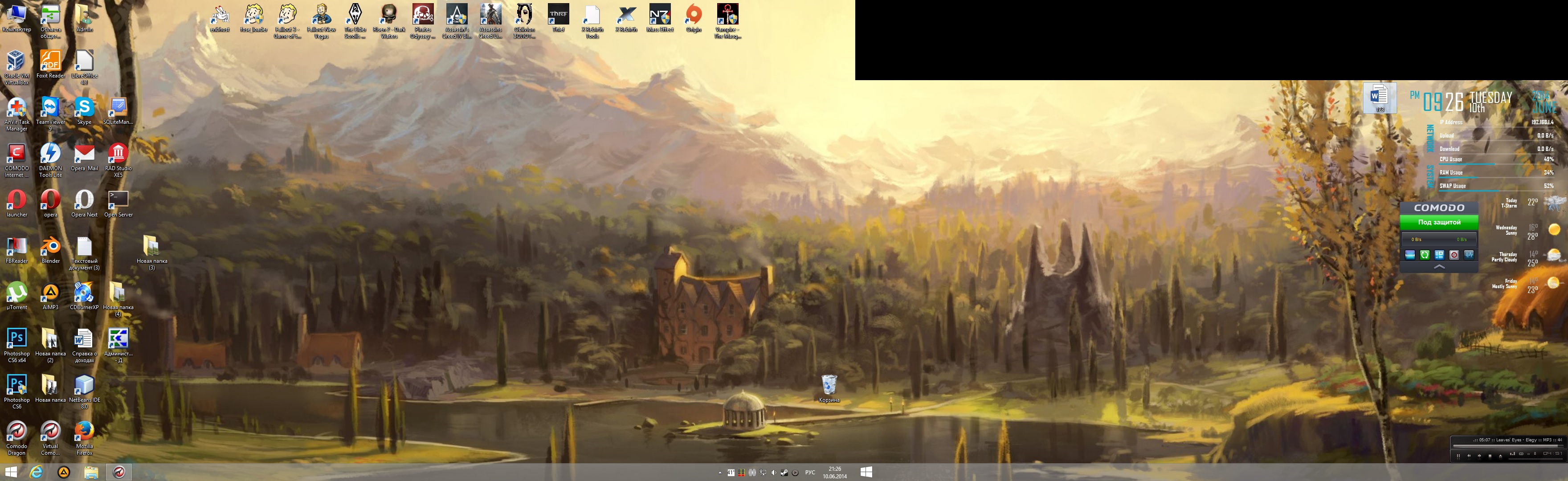1568x481 pixels.
Task: Toggle the equalizer button in the music player
Action: (1513, 454)
